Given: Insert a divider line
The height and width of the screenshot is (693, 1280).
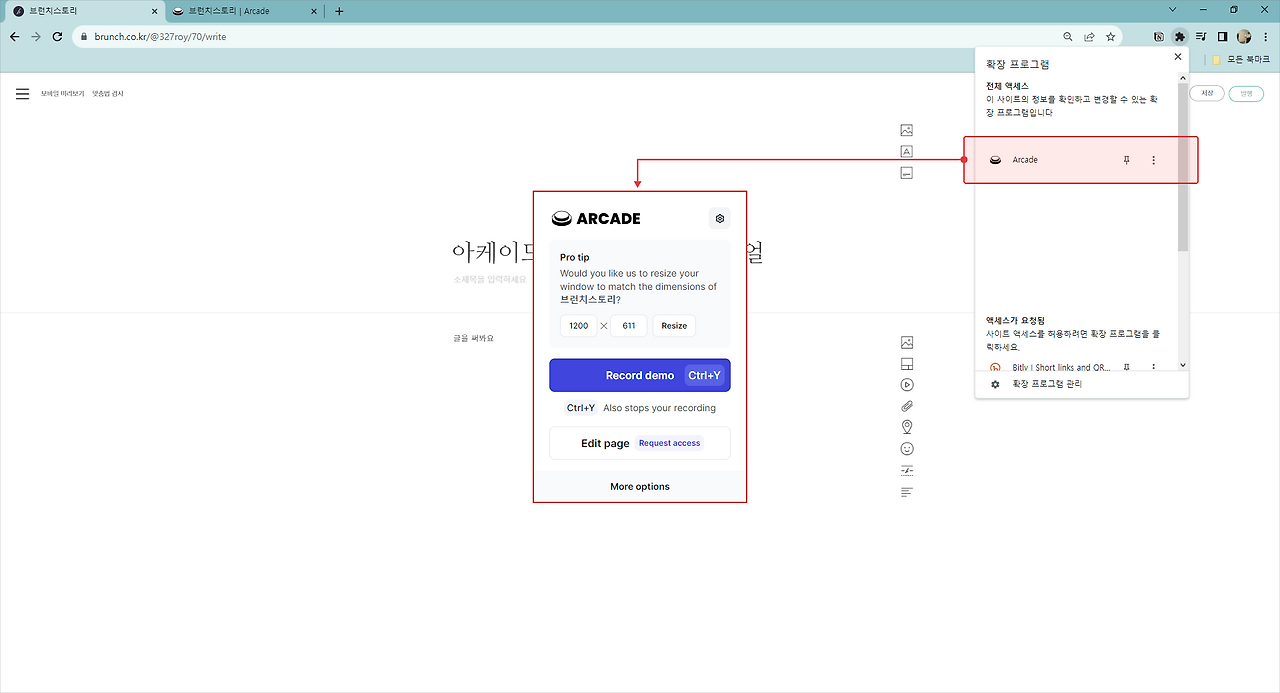Looking at the screenshot, I should [907, 470].
